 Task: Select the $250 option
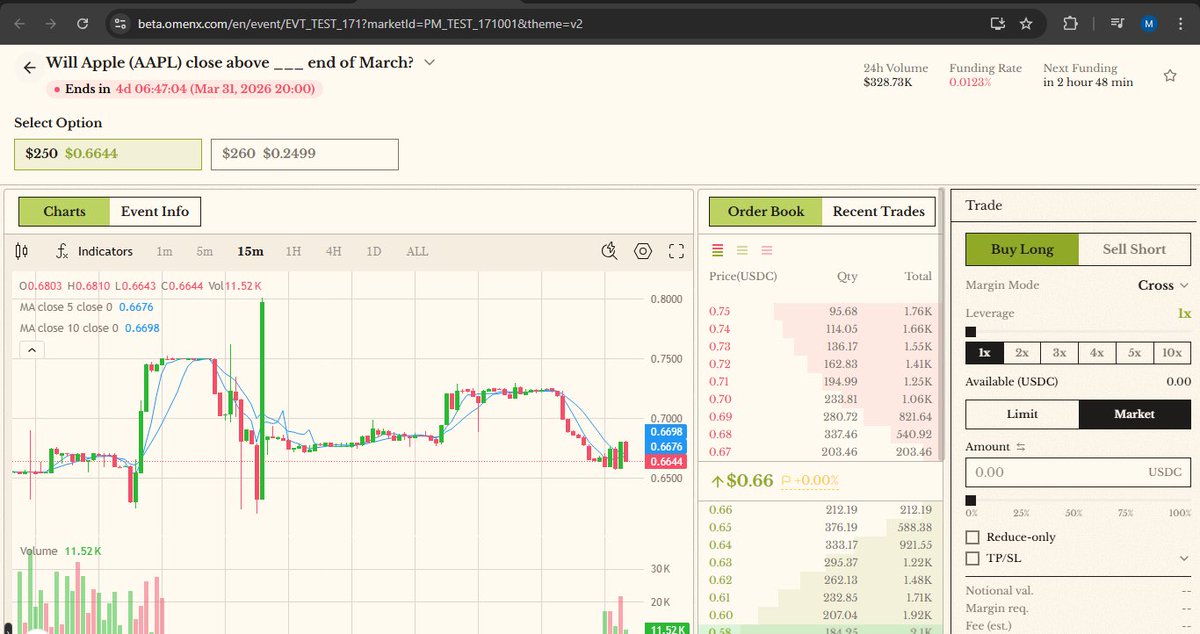point(108,154)
